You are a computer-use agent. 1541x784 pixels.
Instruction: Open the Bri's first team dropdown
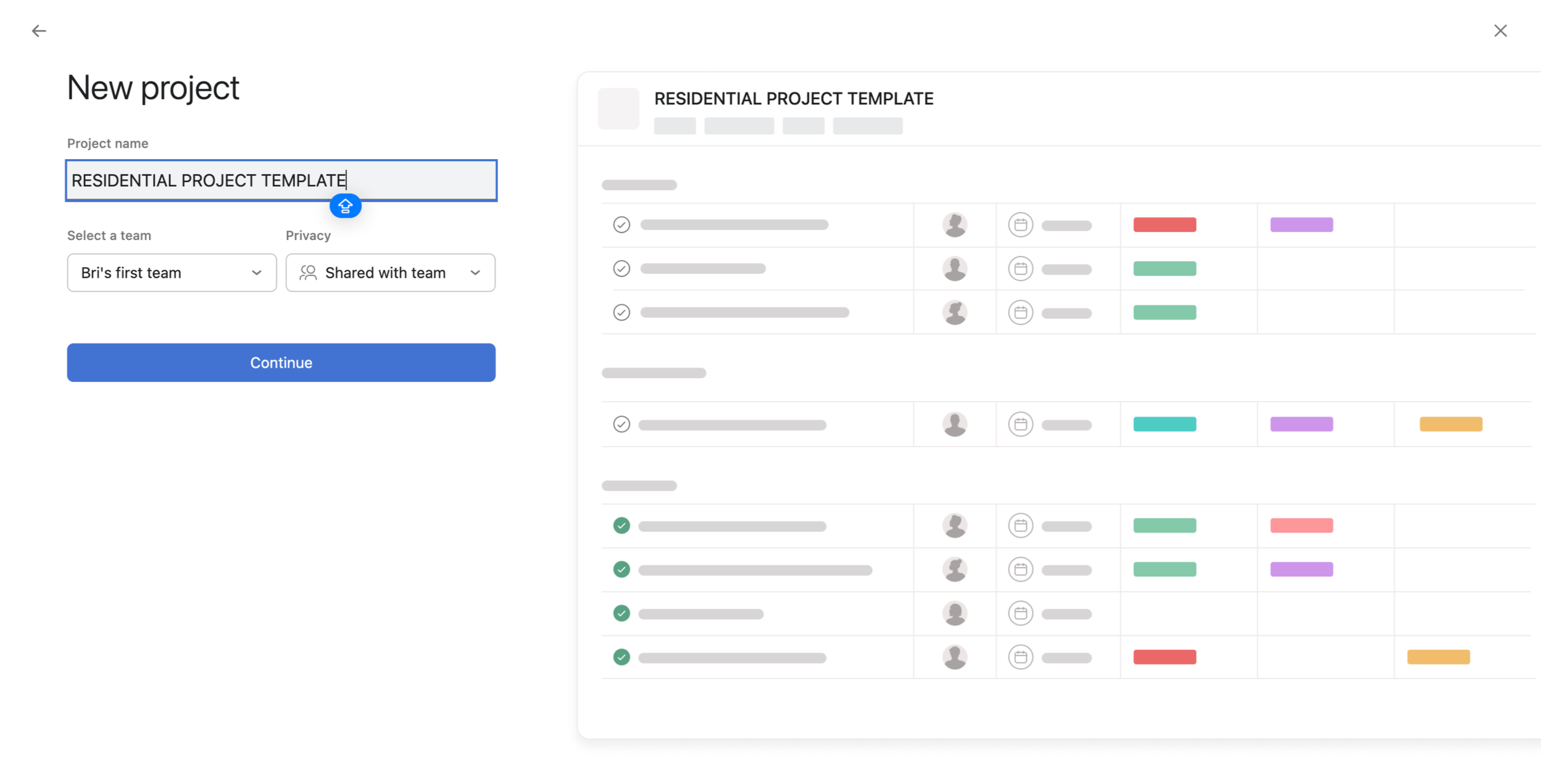coord(172,273)
